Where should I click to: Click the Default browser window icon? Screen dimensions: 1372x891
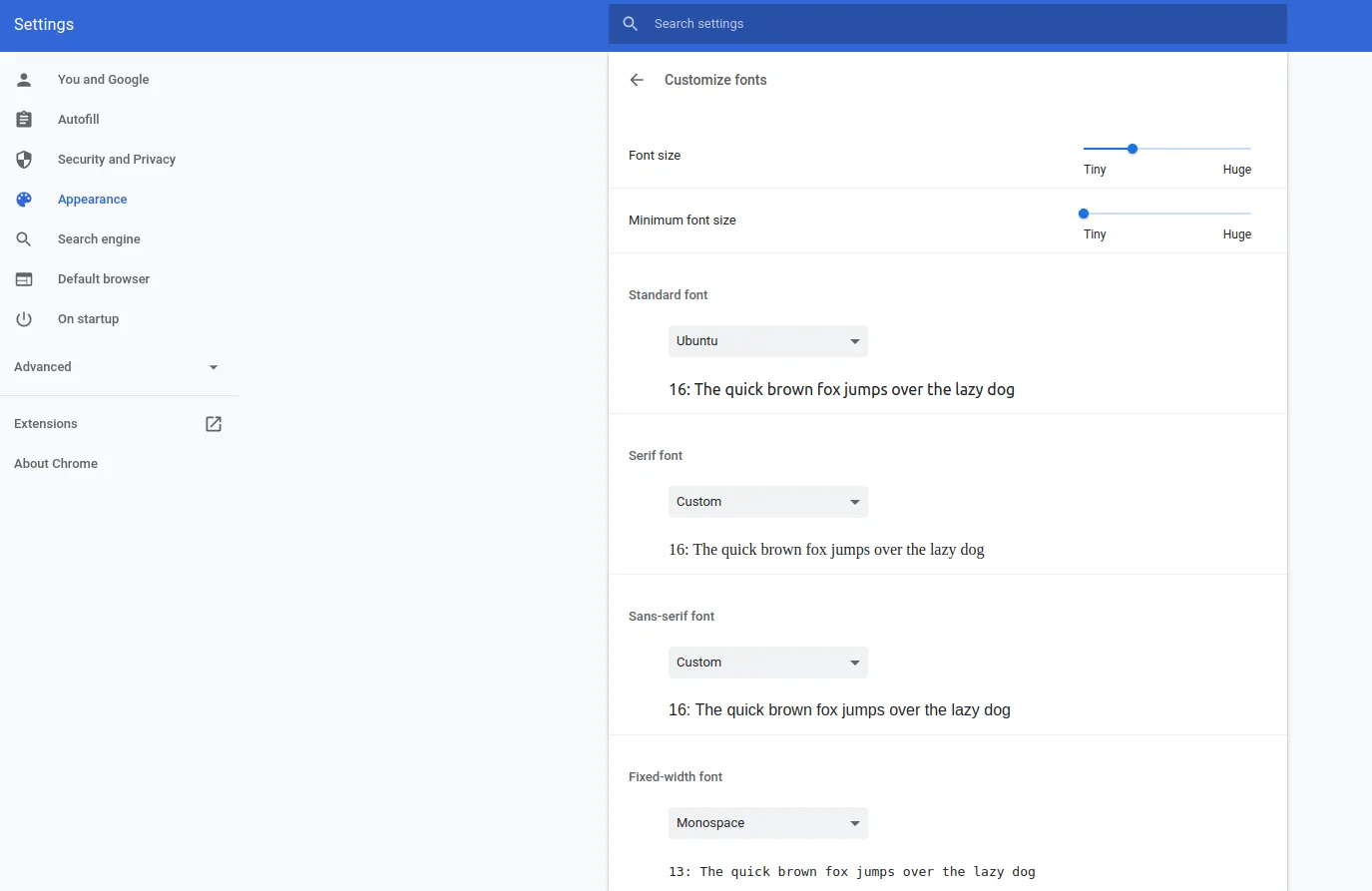pos(24,279)
